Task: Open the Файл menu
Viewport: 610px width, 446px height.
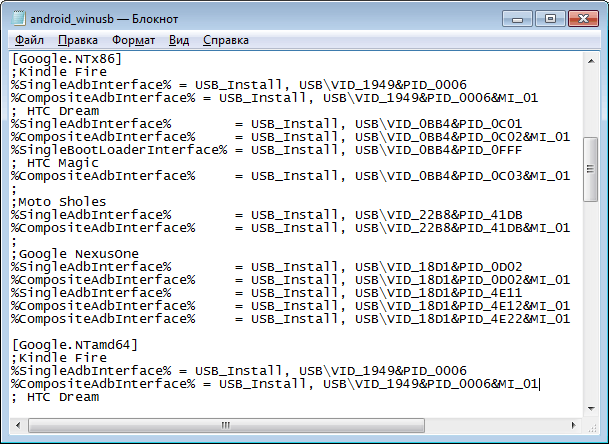Action: pyautogui.click(x=29, y=40)
